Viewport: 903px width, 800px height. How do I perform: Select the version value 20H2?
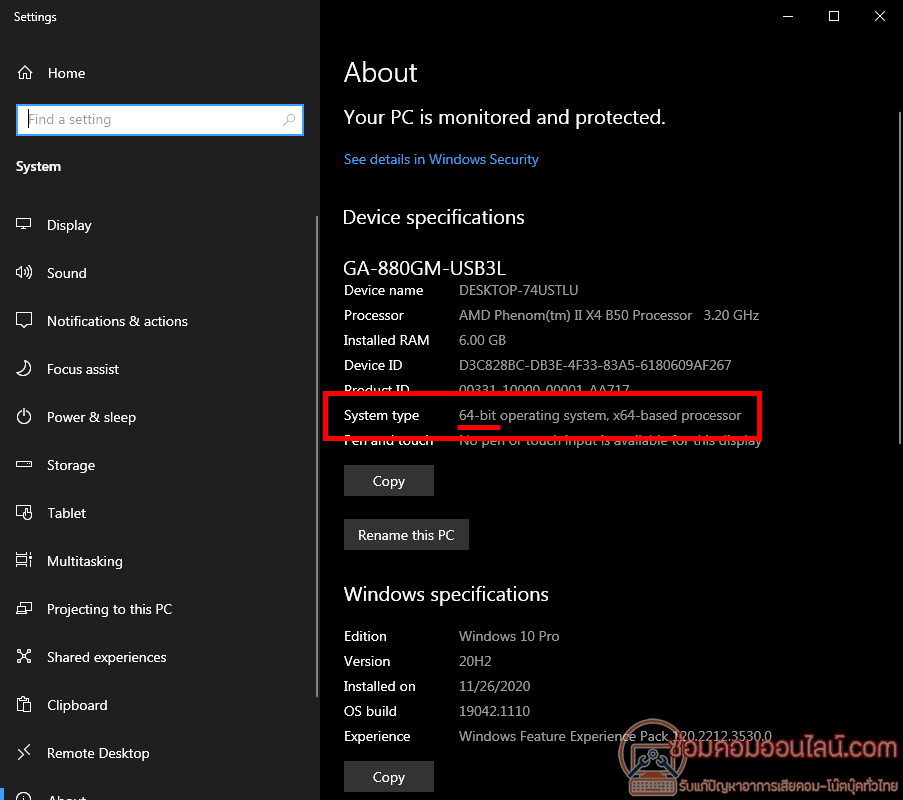tap(475, 661)
